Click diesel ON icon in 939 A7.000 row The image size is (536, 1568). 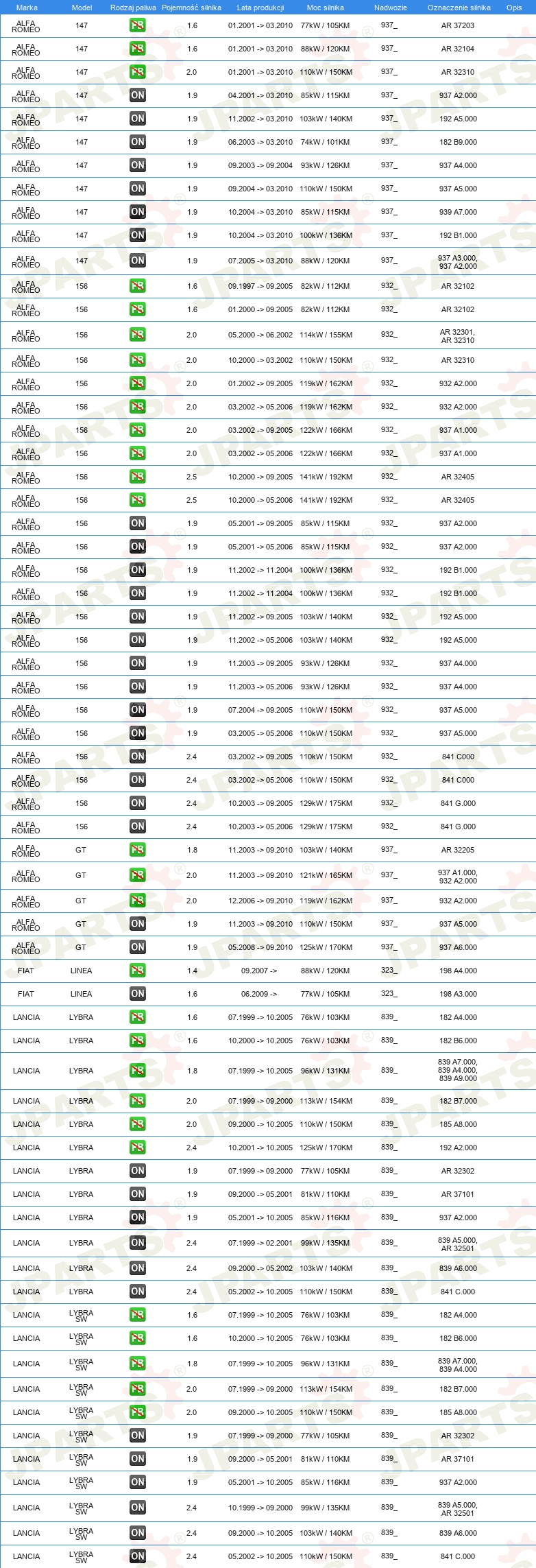tap(138, 212)
